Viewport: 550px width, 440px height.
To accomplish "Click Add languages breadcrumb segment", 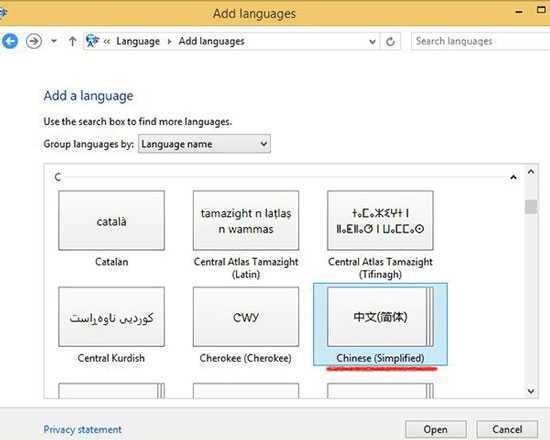I will point(212,41).
